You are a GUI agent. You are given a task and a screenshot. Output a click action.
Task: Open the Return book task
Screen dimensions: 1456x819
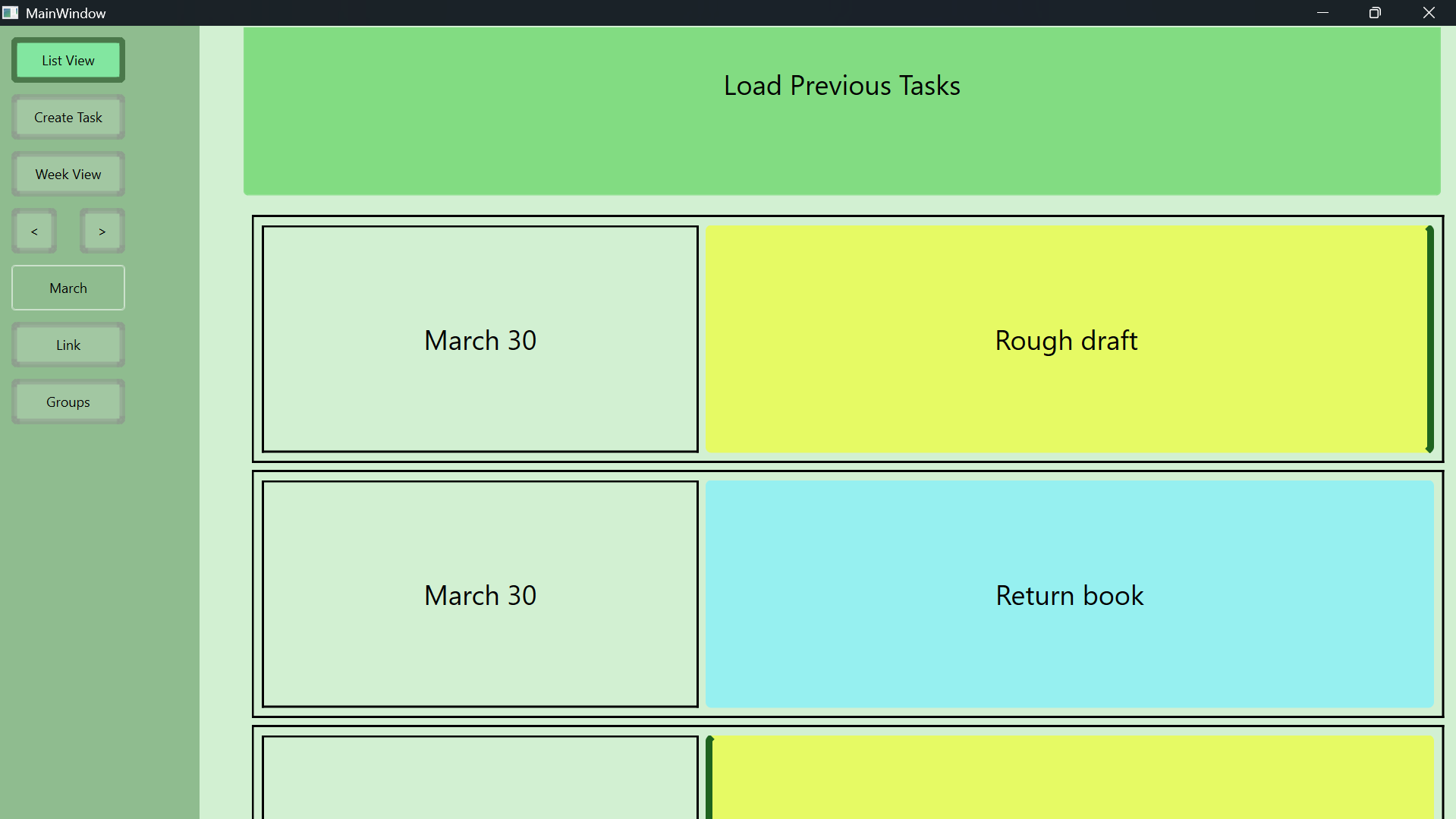pos(1070,594)
